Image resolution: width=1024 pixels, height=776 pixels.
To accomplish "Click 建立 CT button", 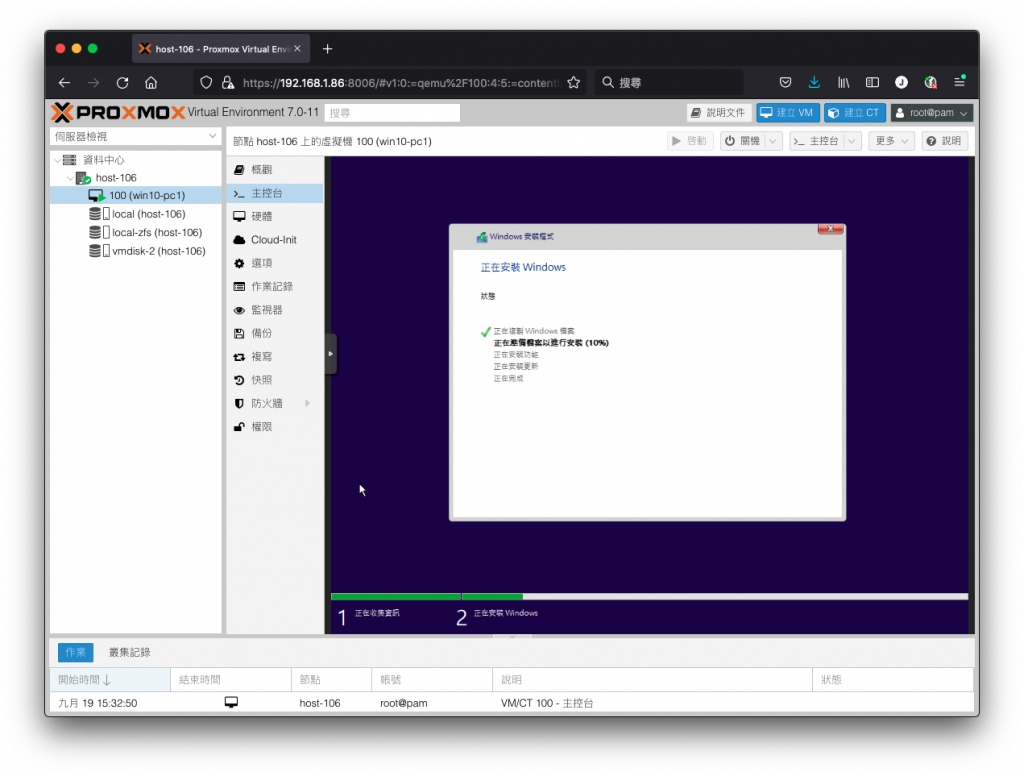I will [x=855, y=113].
